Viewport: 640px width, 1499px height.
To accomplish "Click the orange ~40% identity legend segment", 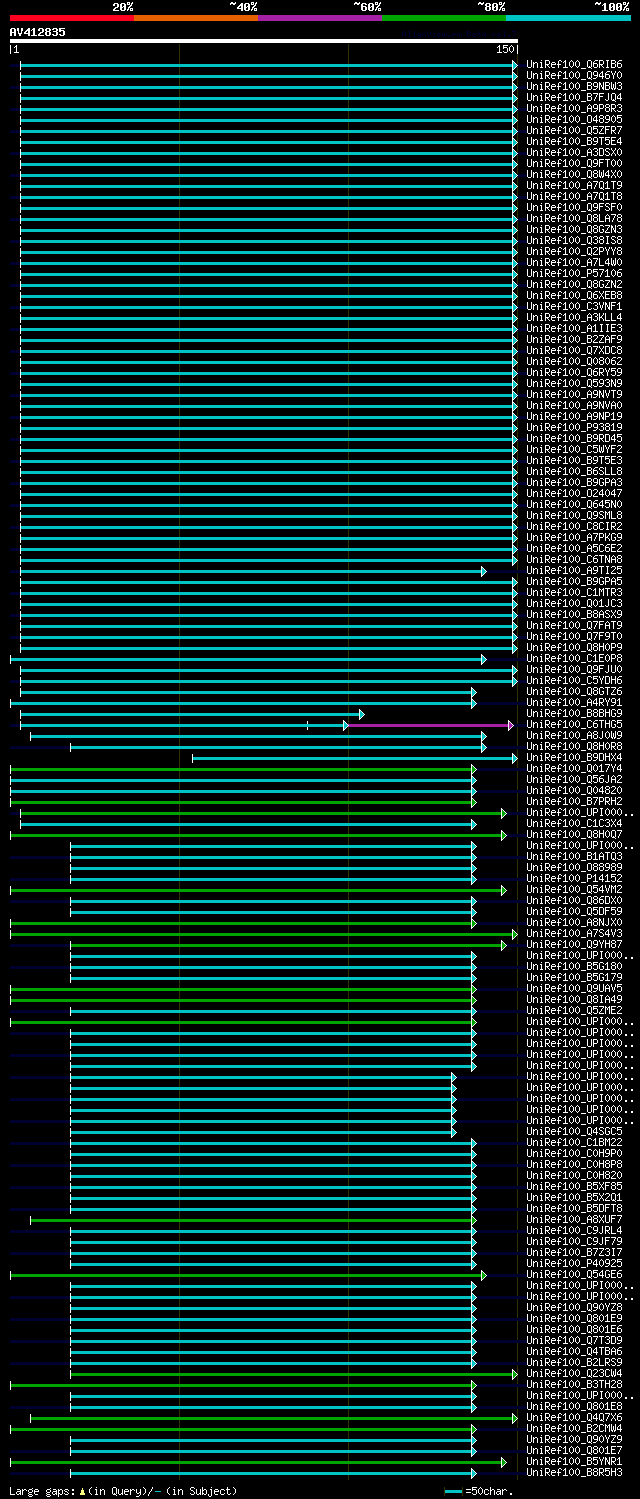I will click(195, 18).
